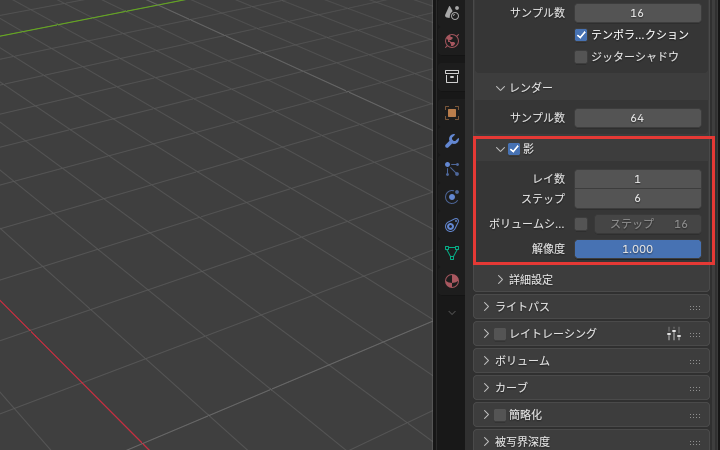Grab the ライトパス panel drag handle

pos(695,308)
